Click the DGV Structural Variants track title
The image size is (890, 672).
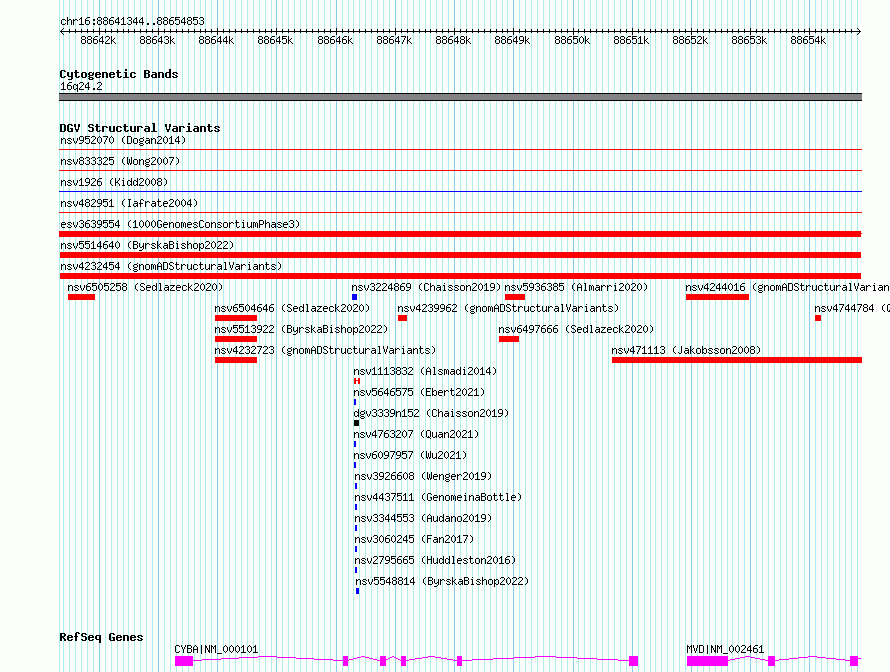click(140, 128)
